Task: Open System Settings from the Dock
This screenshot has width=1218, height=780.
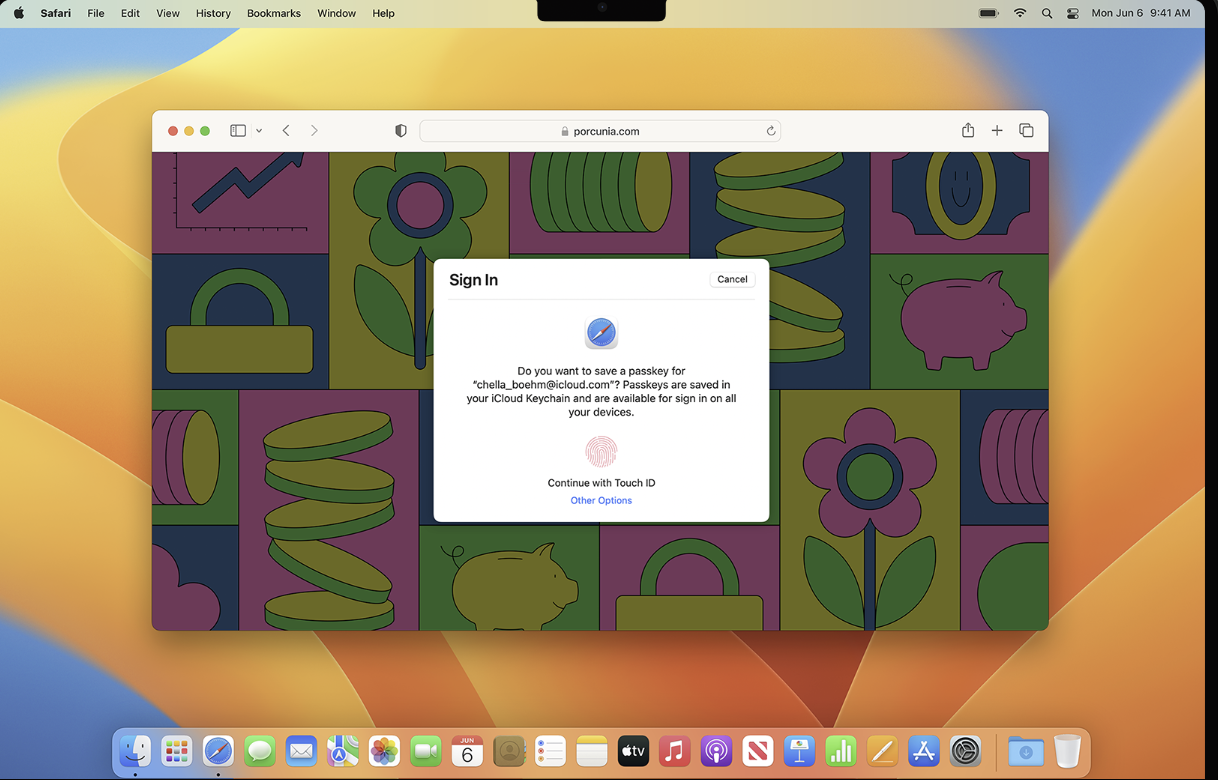Action: [965, 750]
